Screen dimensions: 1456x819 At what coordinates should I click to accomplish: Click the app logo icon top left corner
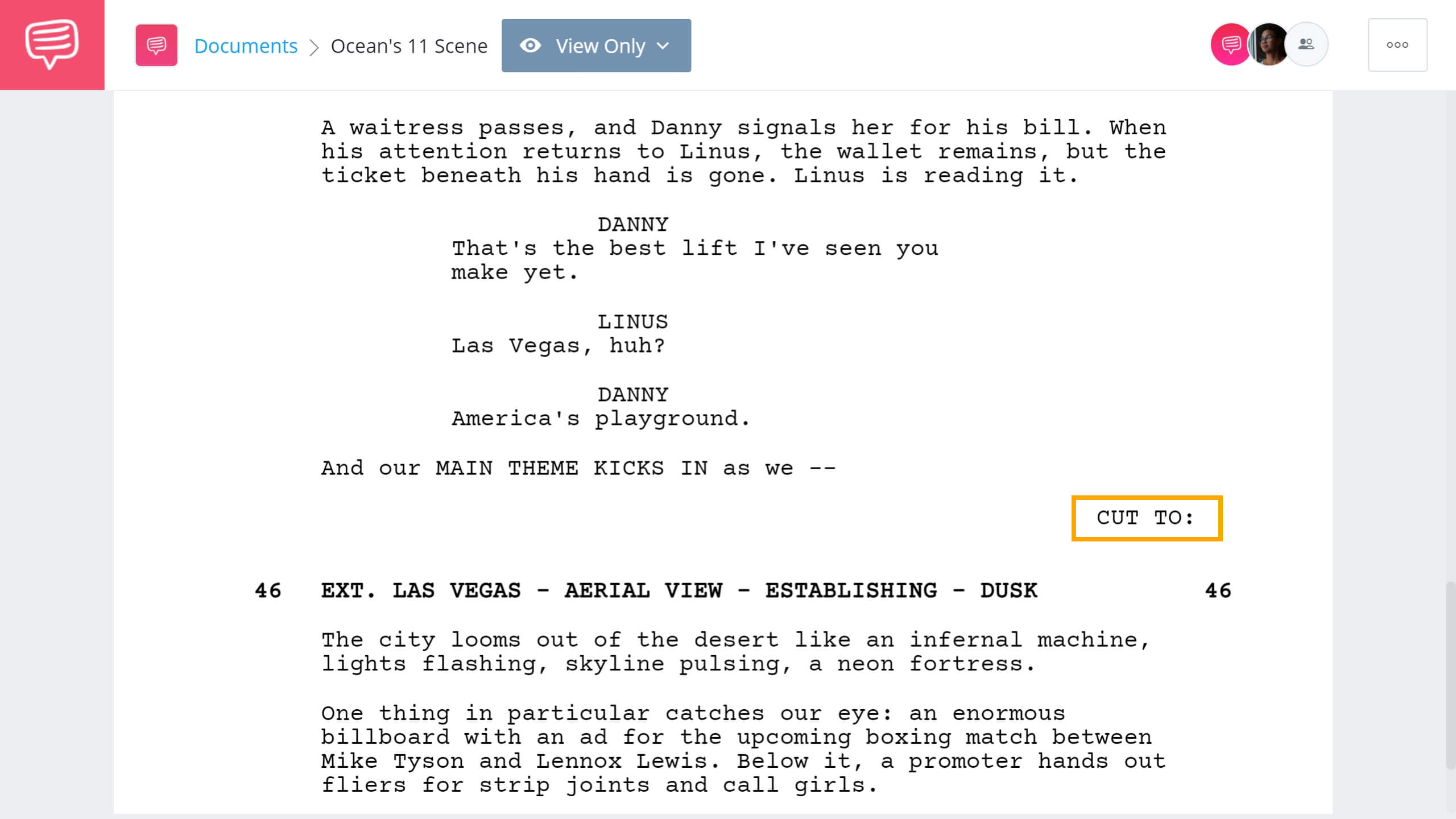52,44
